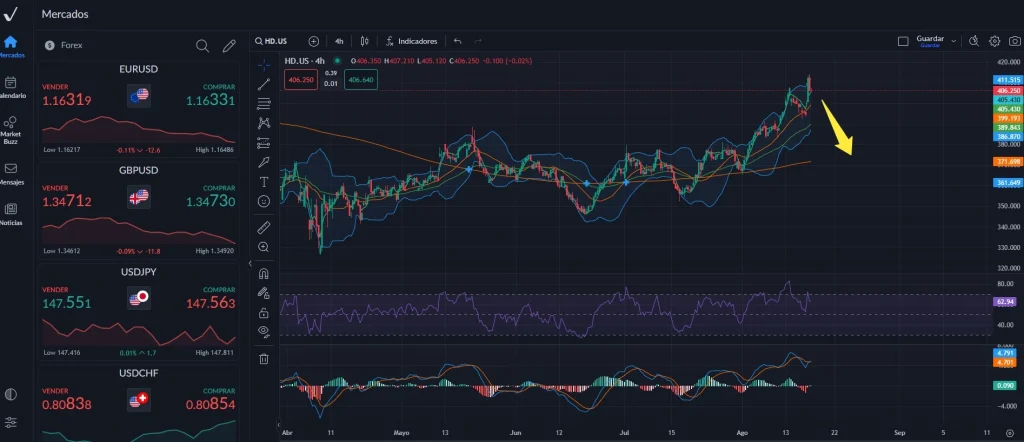Click USDJPY VENDER price 147.551
Image resolution: width=1024 pixels, height=442 pixels.
click(x=67, y=303)
